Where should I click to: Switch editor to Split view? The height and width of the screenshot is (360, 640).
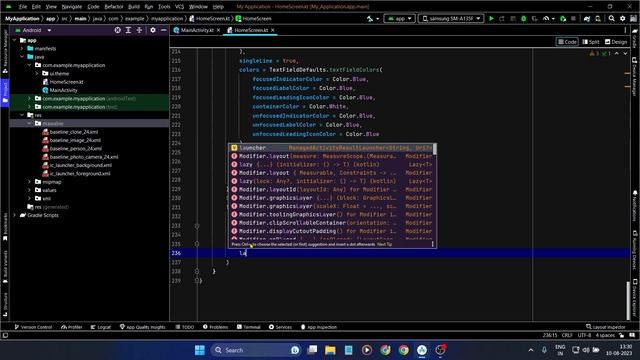(x=591, y=42)
